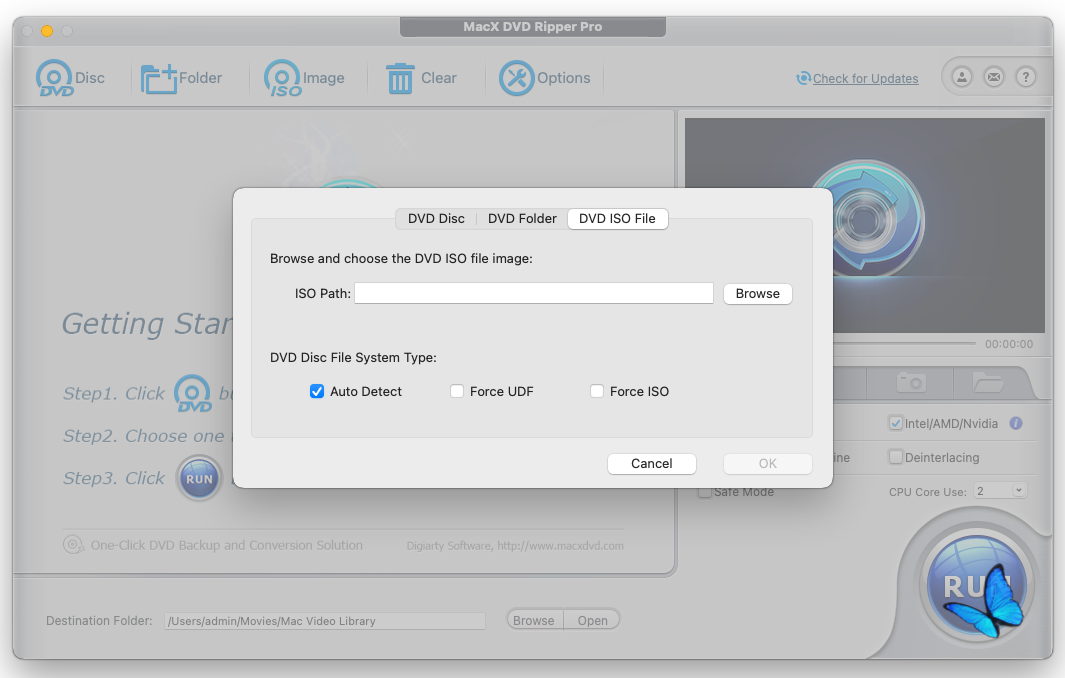
Task: Open the Options wrench icon
Action: tap(516, 78)
